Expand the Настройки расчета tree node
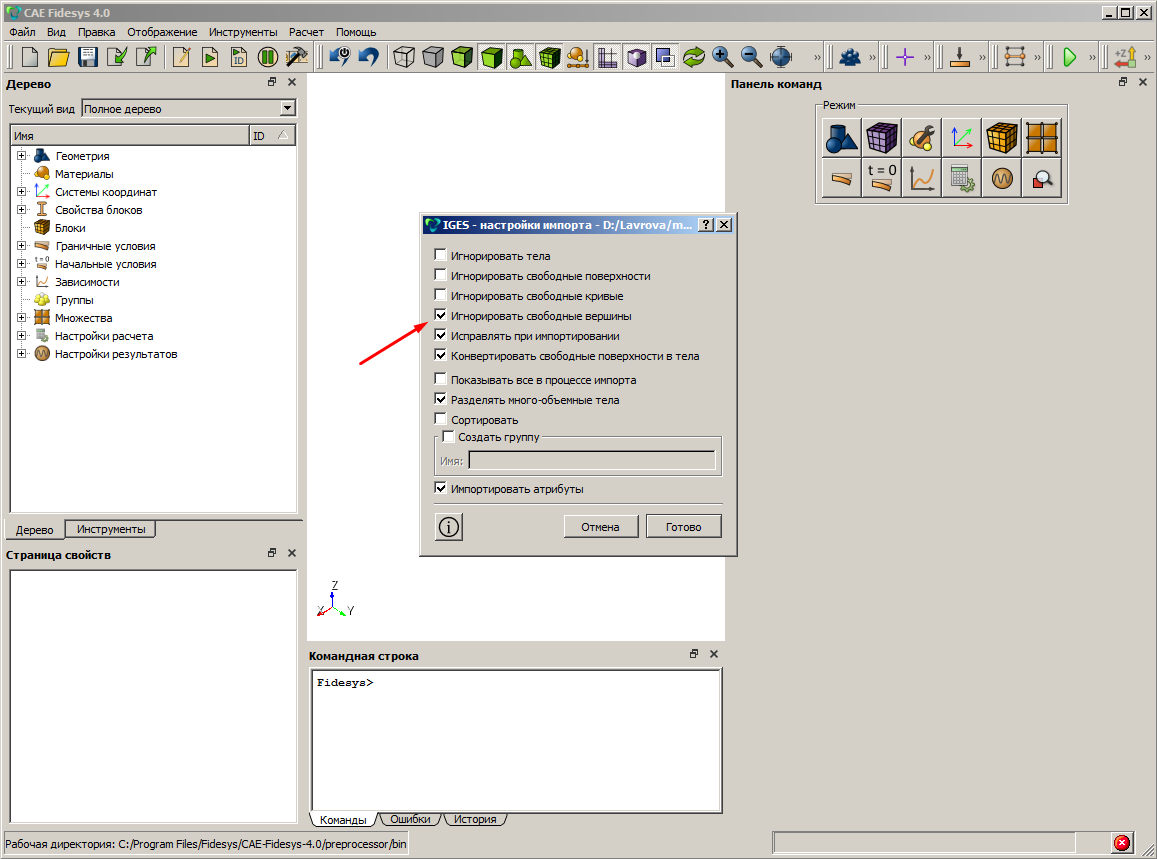1157x859 pixels. coord(21,336)
